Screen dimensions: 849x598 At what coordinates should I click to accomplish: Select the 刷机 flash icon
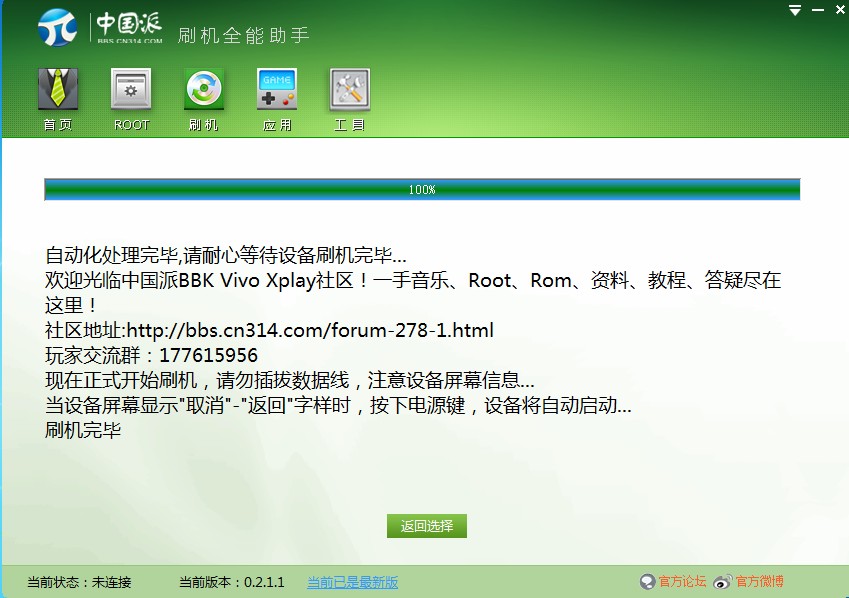[x=204, y=89]
